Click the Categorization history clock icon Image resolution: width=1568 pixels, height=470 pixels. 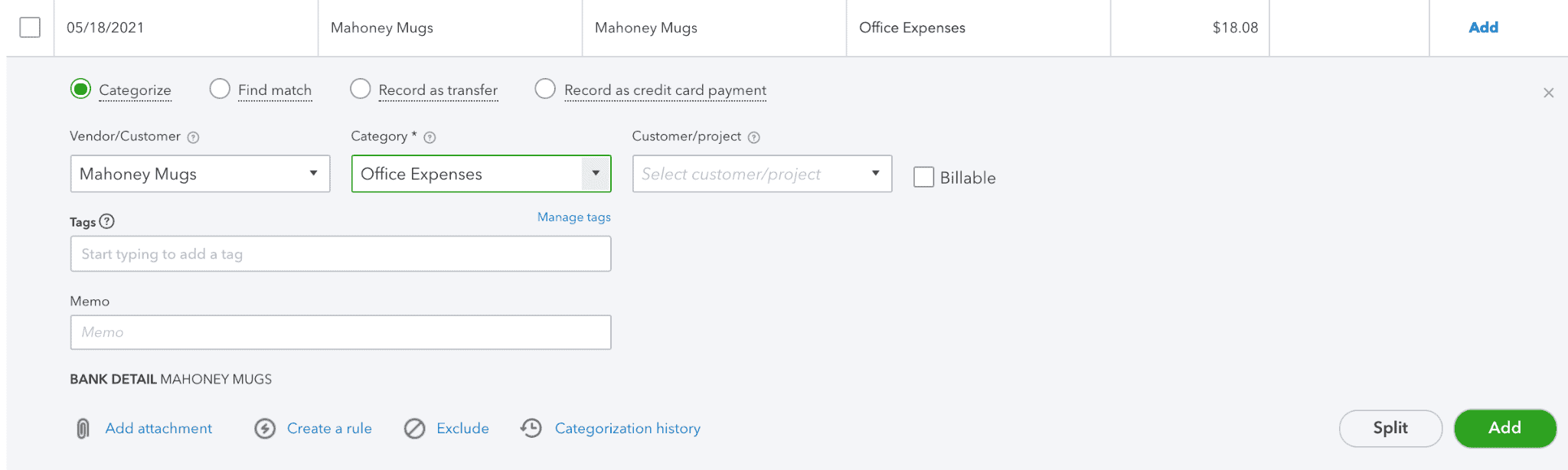(x=531, y=429)
